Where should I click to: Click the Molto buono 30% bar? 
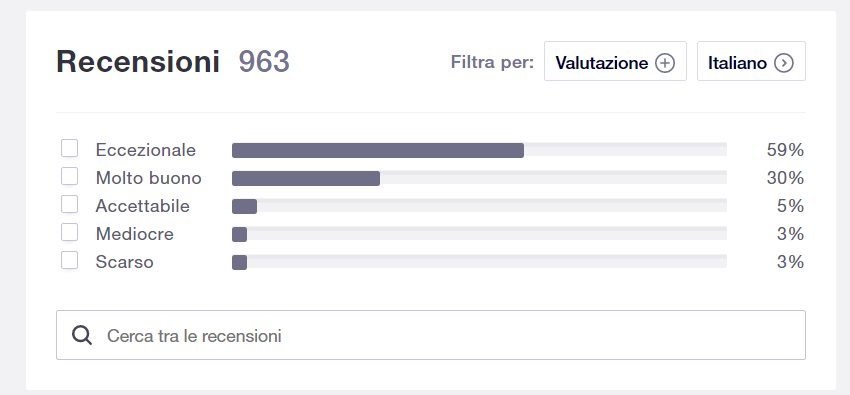point(479,178)
